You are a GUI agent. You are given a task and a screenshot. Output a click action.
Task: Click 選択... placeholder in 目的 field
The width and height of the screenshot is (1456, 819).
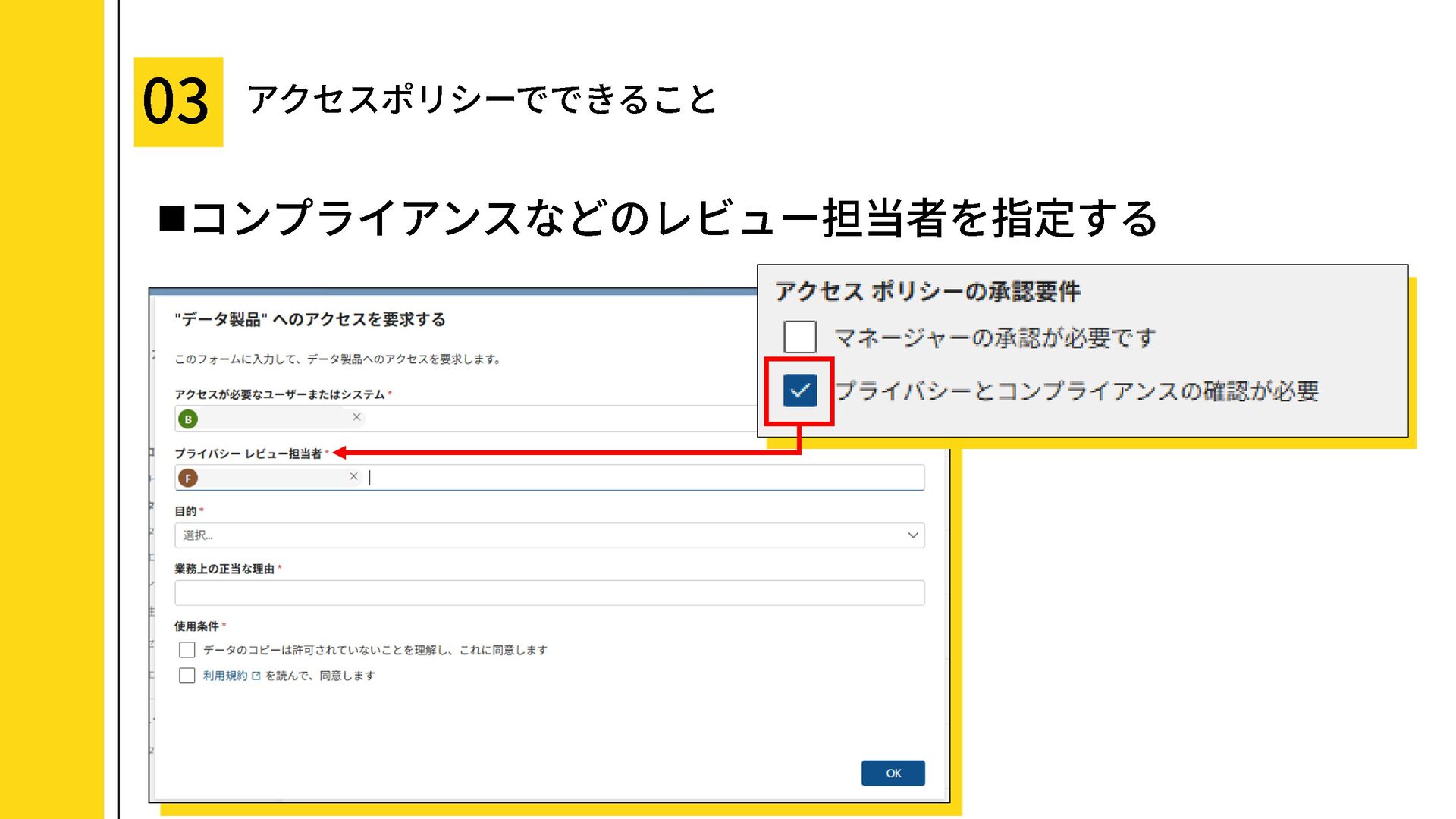pos(199,535)
